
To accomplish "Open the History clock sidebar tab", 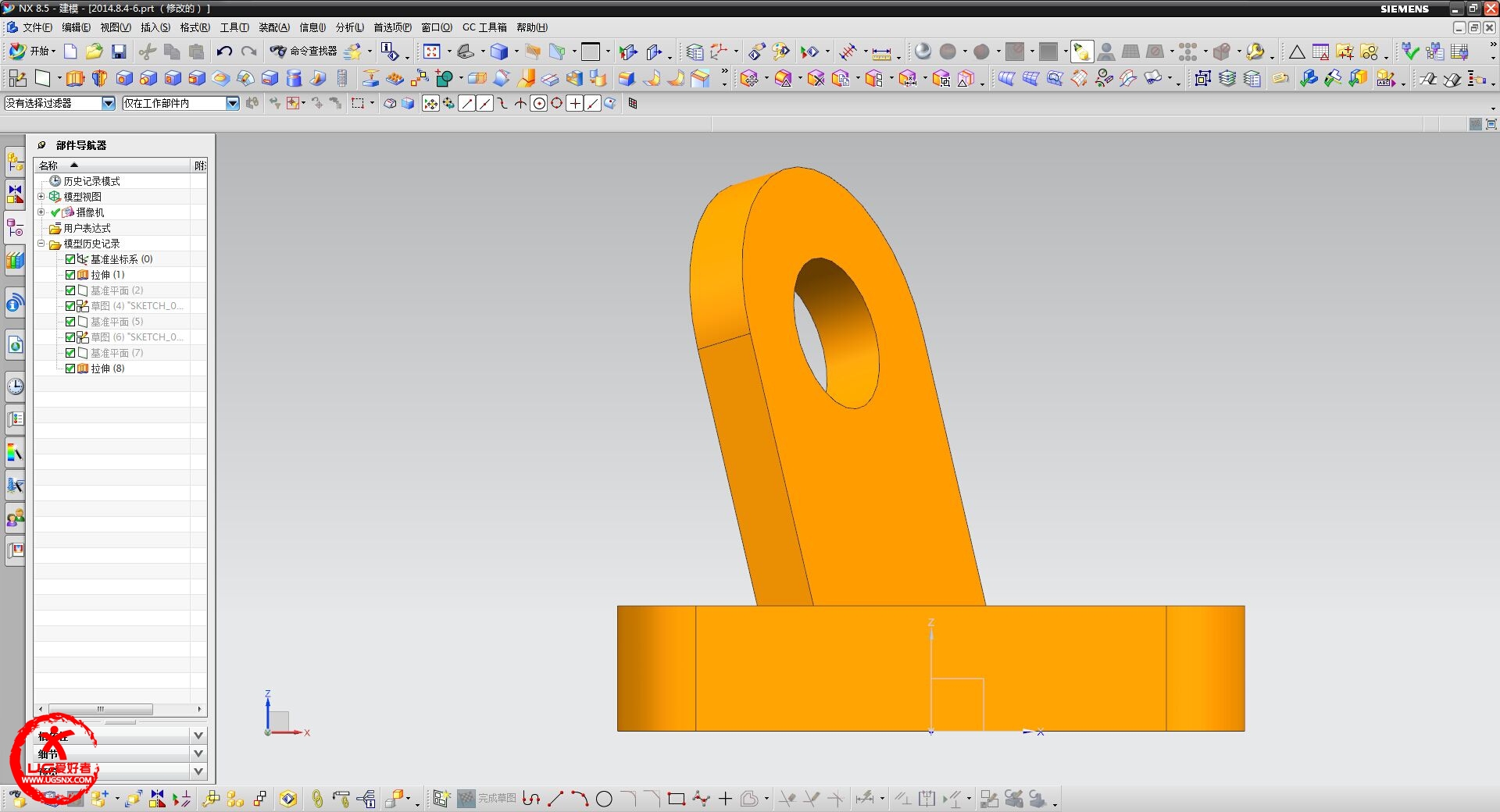I will (x=15, y=386).
